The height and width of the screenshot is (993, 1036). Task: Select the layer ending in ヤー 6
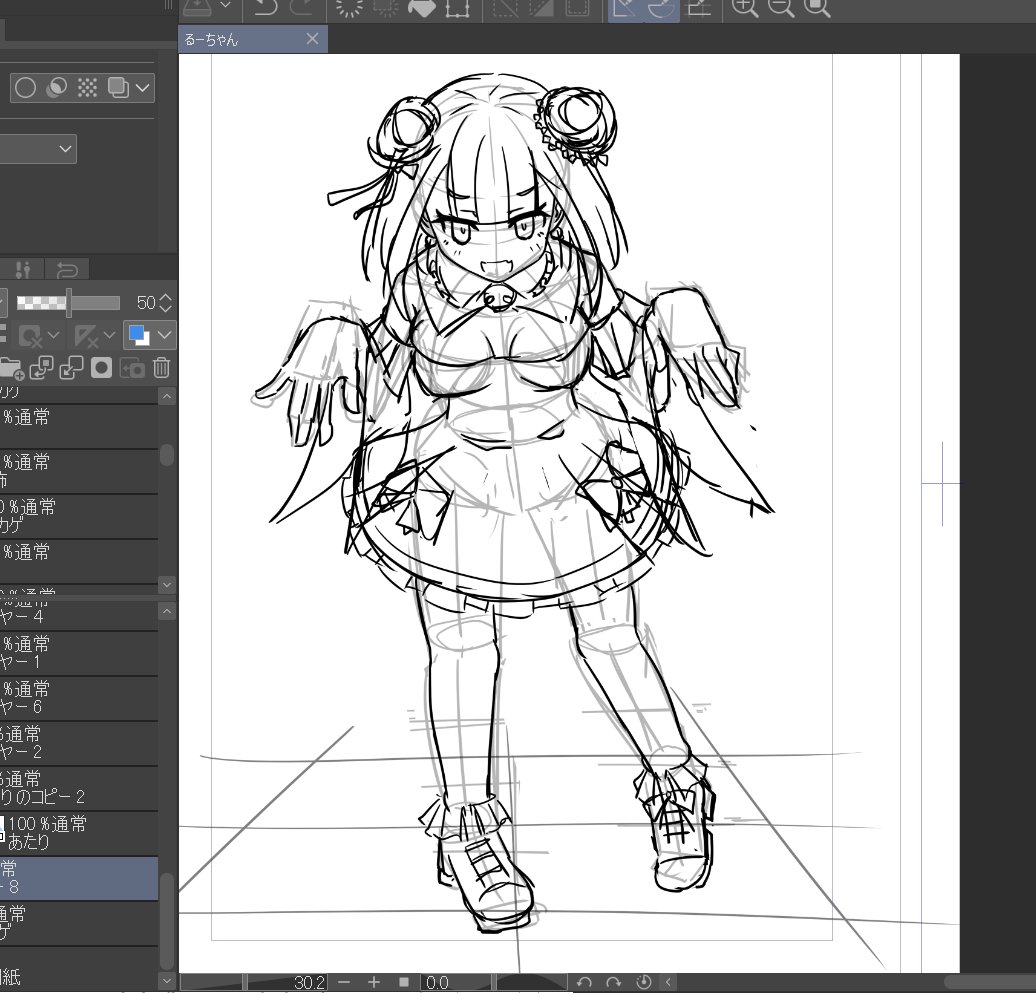pos(79,698)
